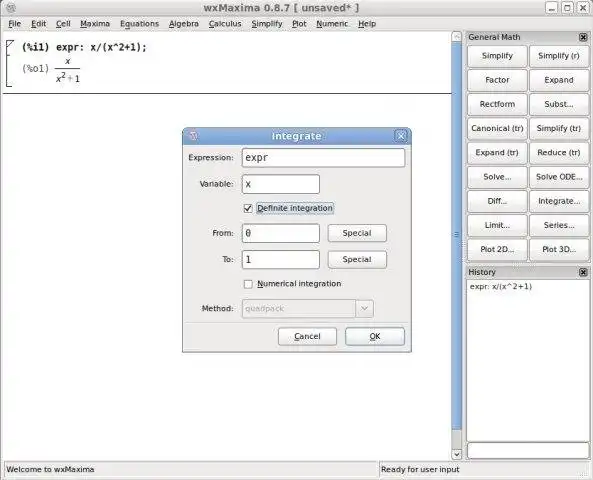Open the Equations menu

tap(140, 24)
